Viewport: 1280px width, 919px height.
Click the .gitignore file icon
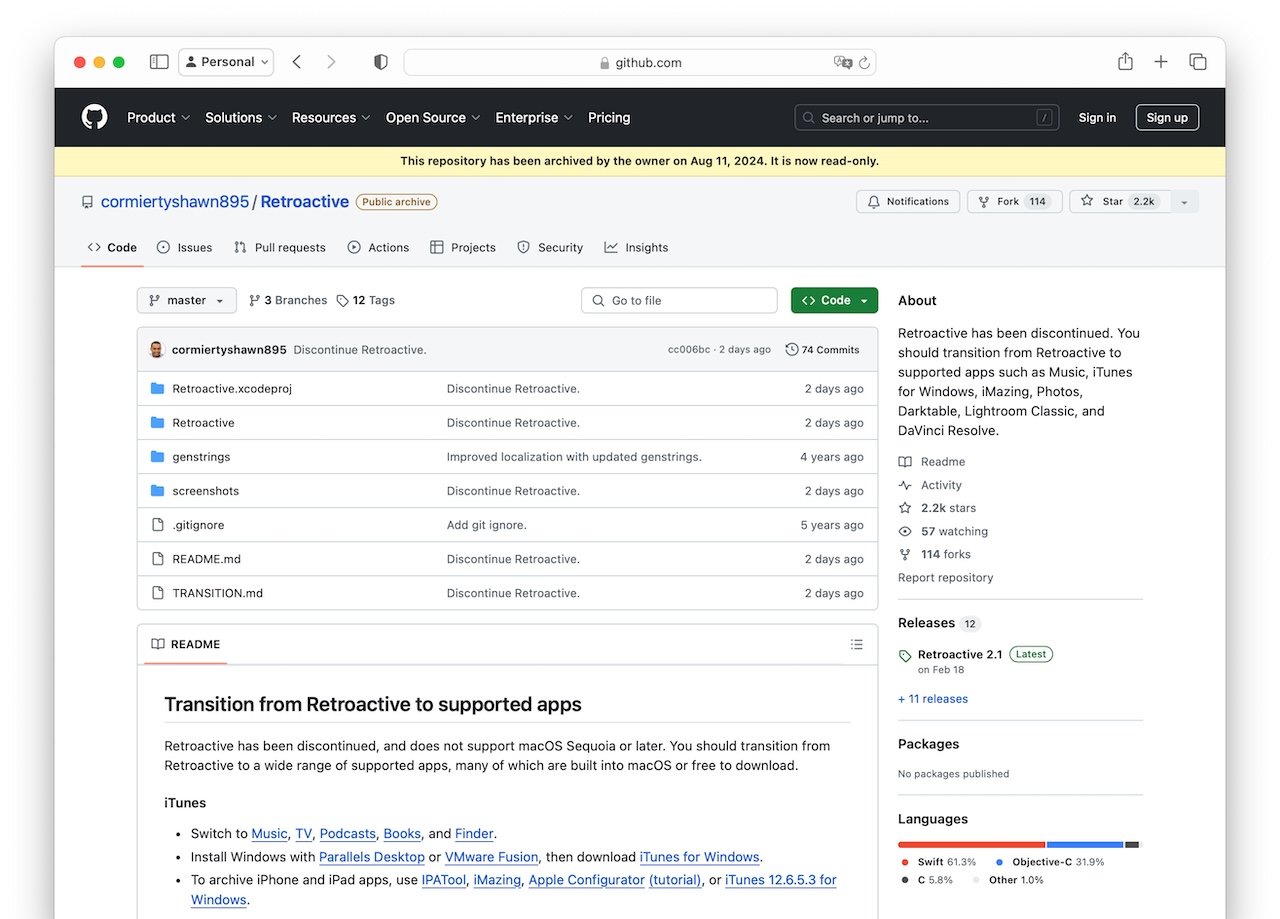coord(157,524)
